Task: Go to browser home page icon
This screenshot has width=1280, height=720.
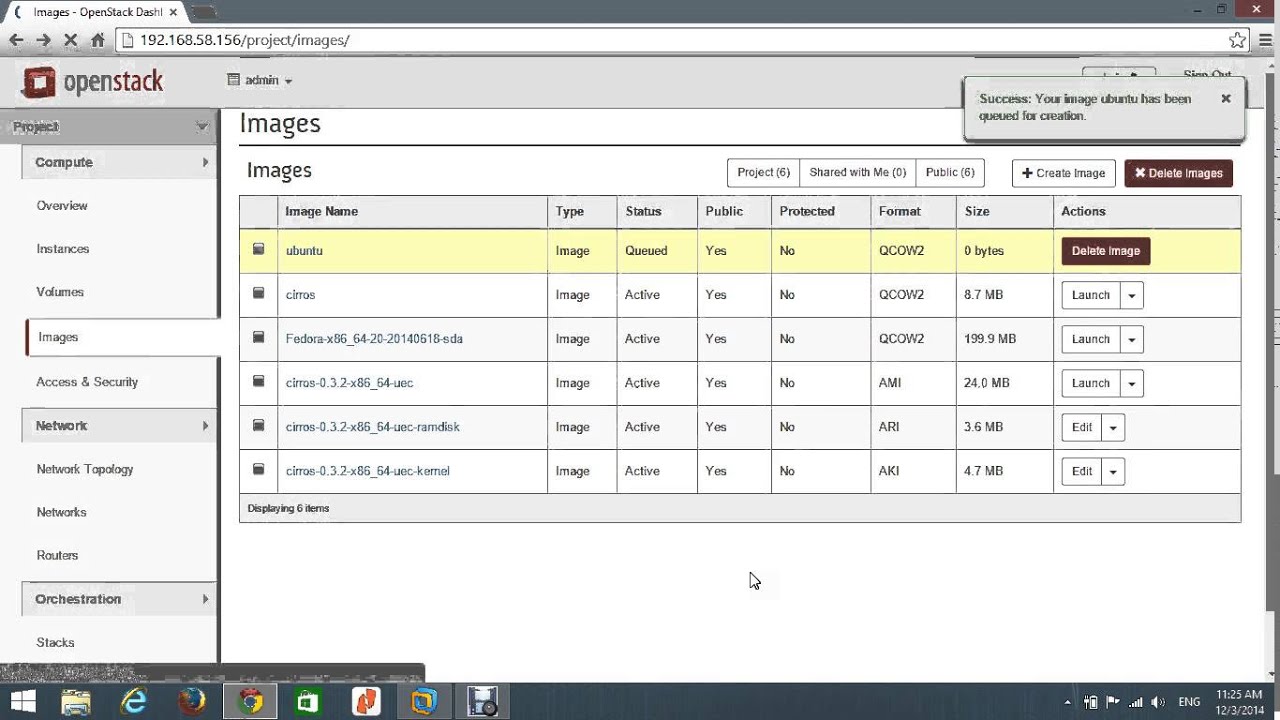Action: coord(97,40)
